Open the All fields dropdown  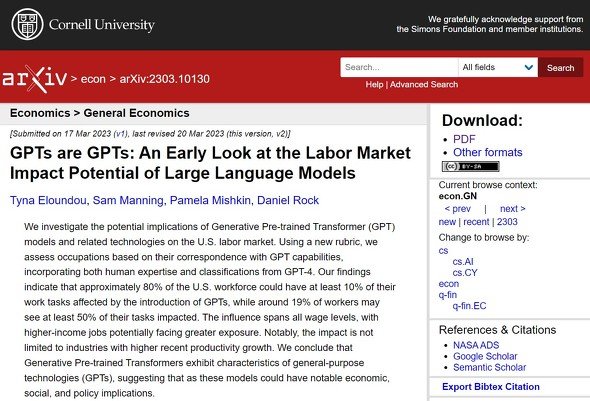498,67
